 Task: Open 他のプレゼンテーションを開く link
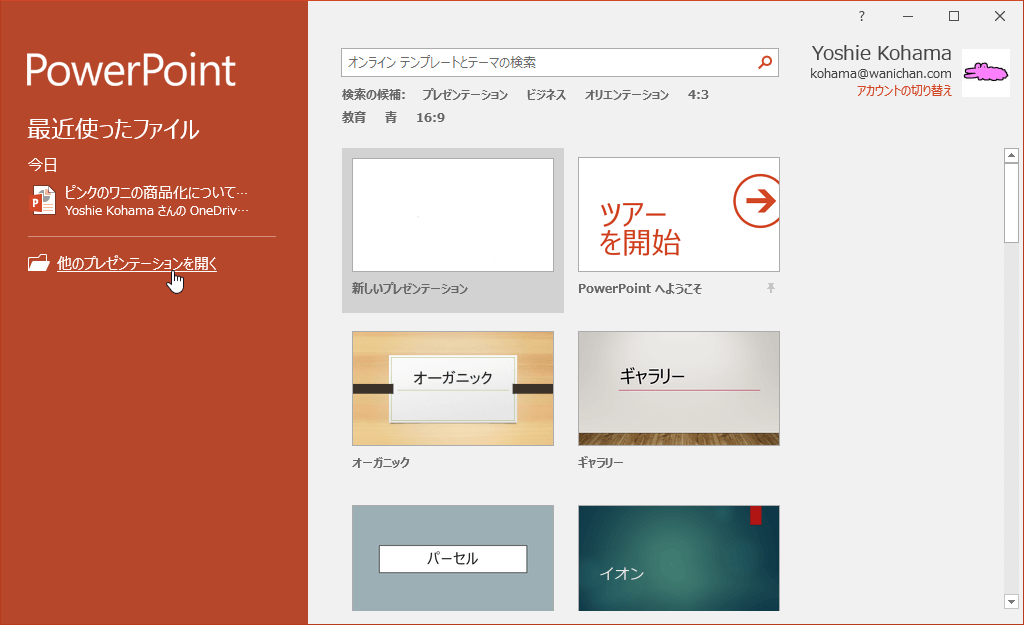[x=136, y=263]
